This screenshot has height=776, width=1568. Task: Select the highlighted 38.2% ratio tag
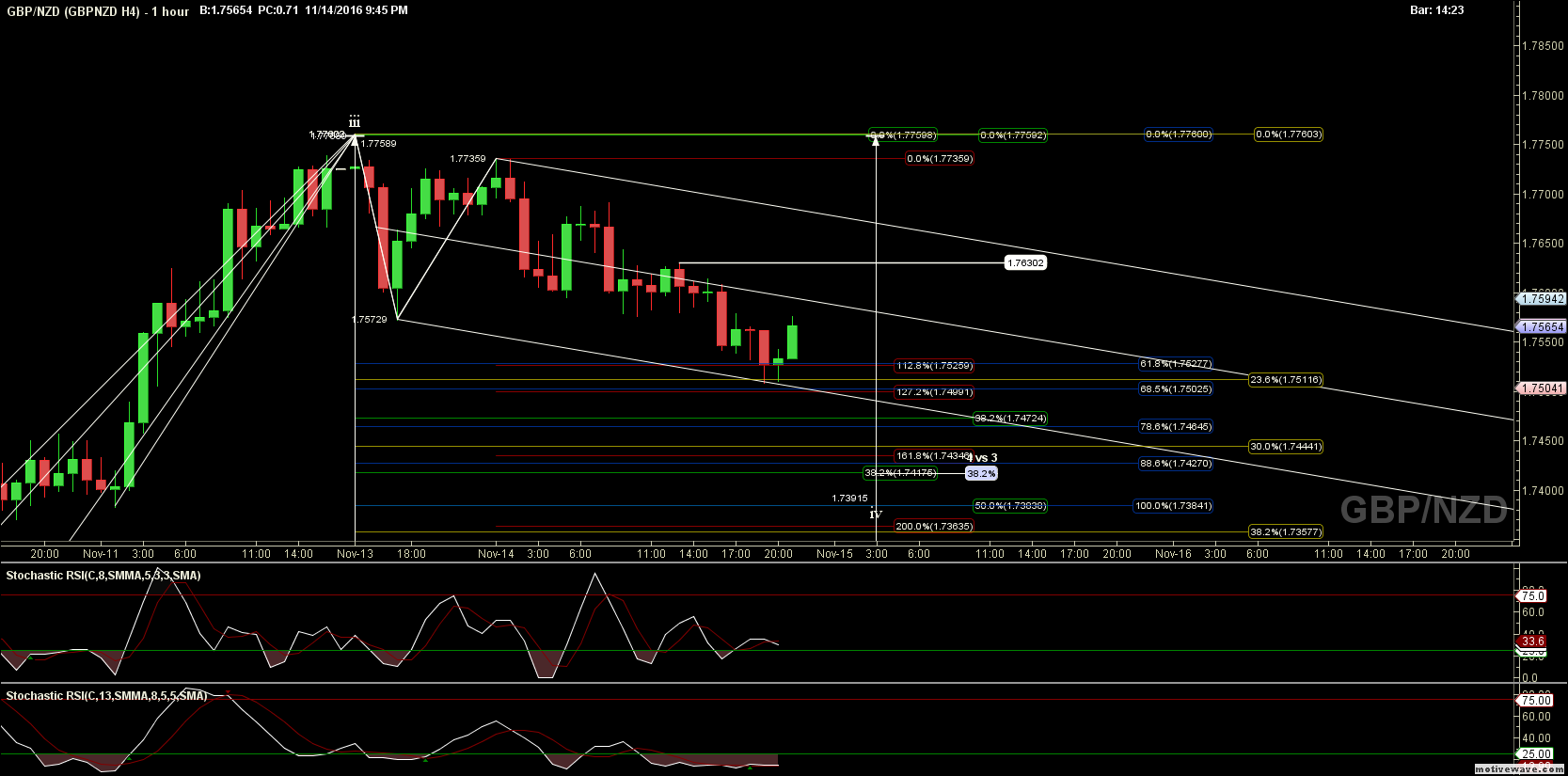click(x=981, y=474)
